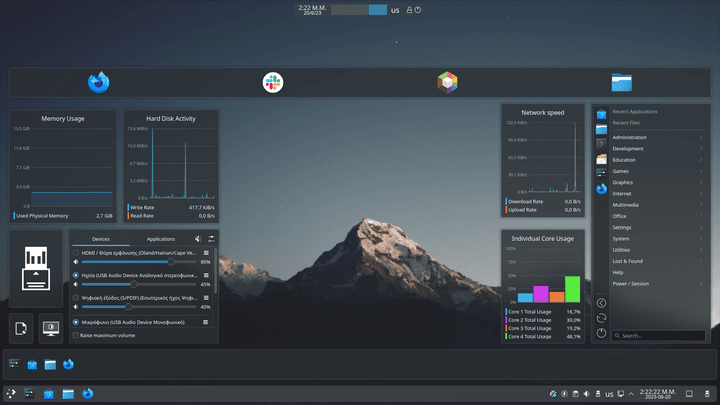
Task: Open hamburger menu for HDMI device
Action: coord(206,253)
